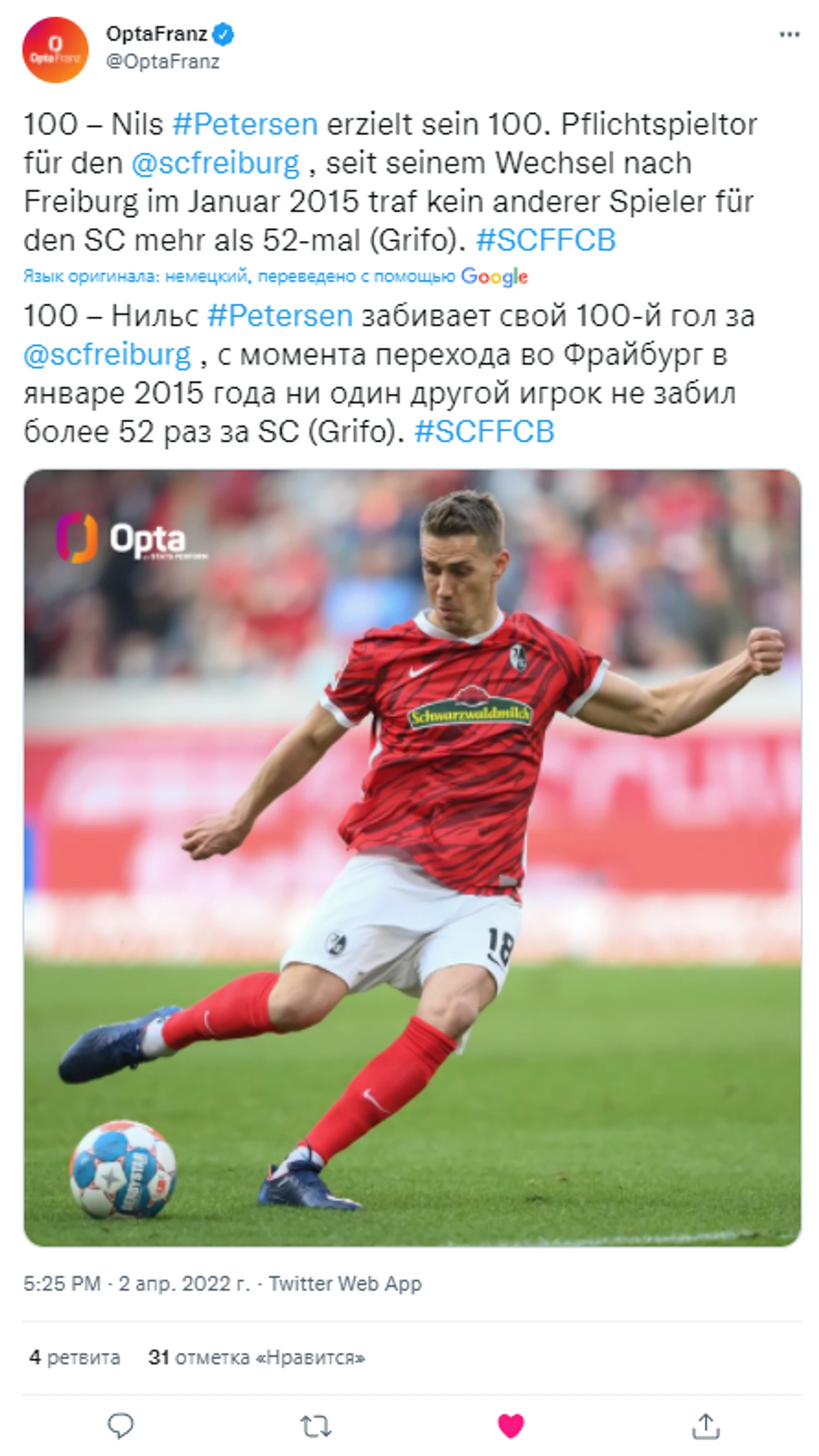Click the retweet arrows icon
Viewport: 819px width, 1456px height.
coord(315,1426)
